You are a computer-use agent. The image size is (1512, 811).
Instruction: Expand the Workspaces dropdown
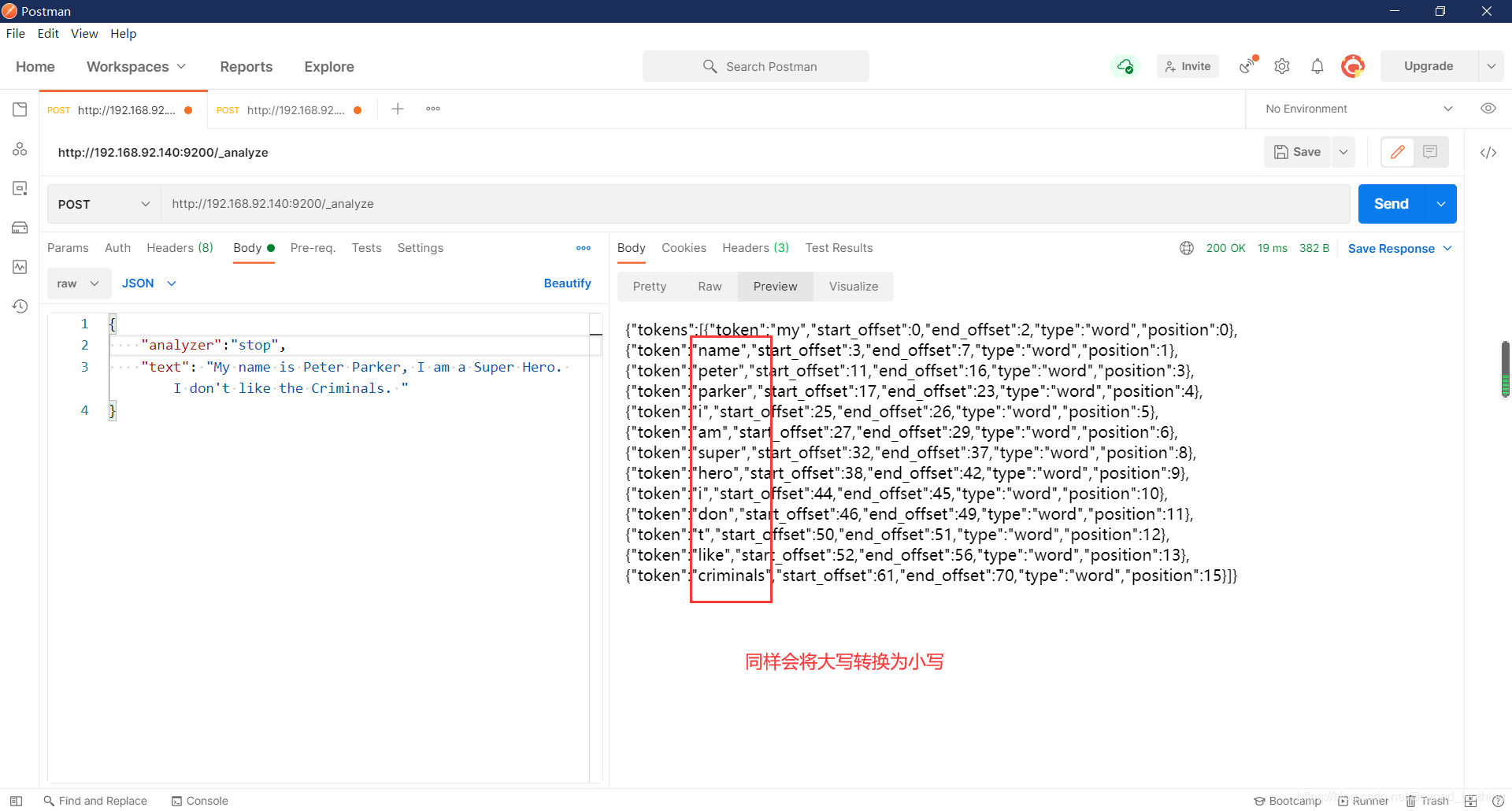point(136,67)
